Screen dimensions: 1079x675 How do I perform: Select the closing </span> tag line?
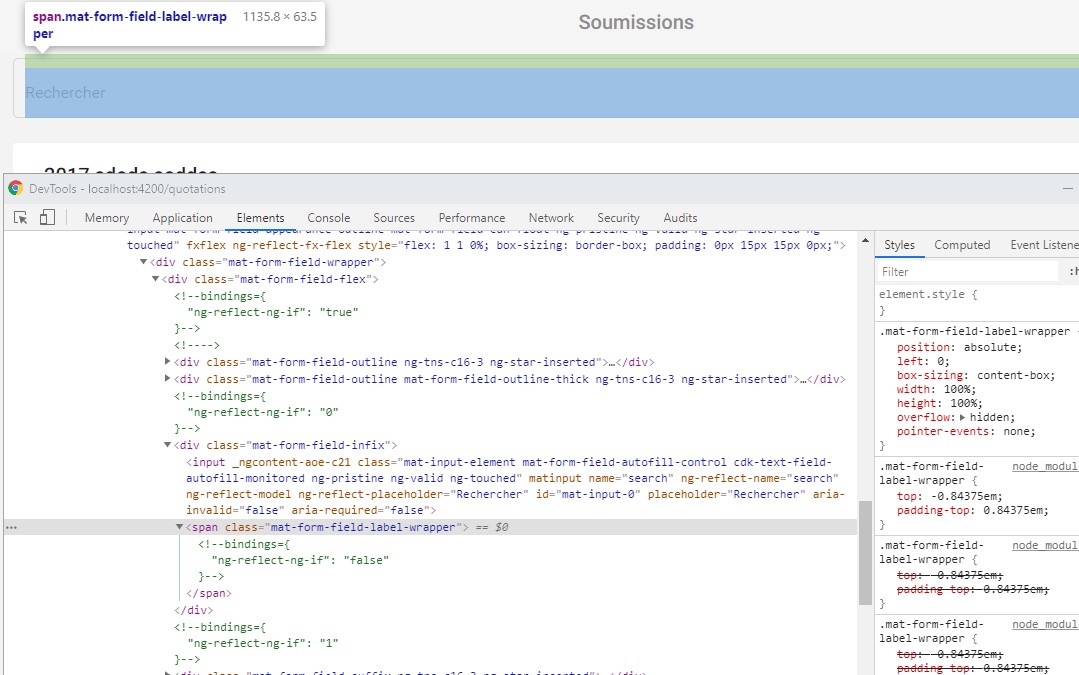click(209, 593)
